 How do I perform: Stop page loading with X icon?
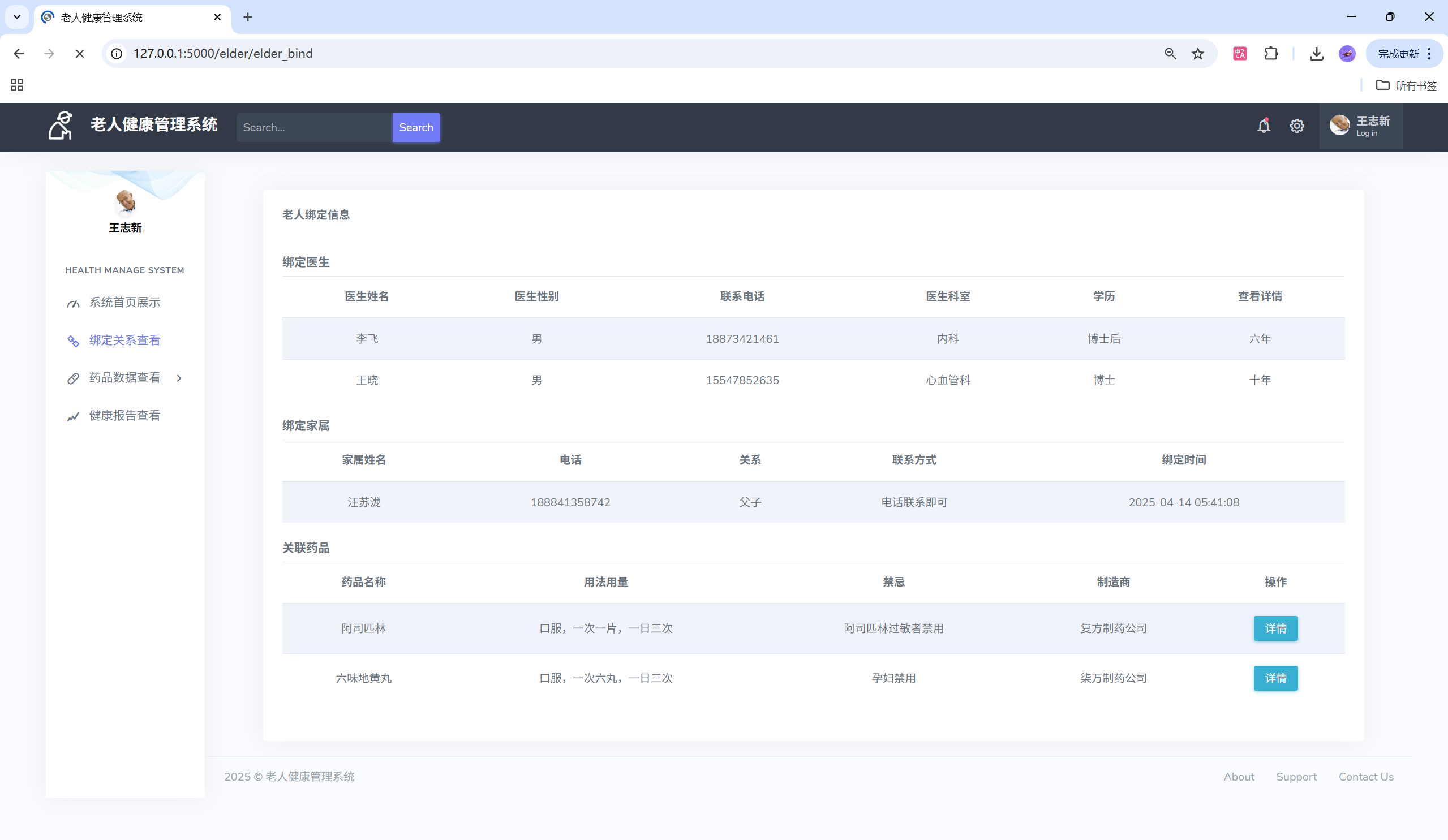point(80,54)
